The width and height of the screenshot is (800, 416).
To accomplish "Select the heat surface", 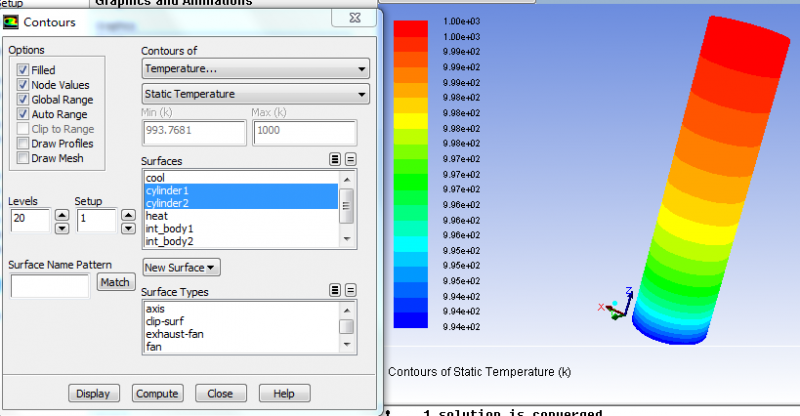I will pyautogui.click(x=241, y=216).
